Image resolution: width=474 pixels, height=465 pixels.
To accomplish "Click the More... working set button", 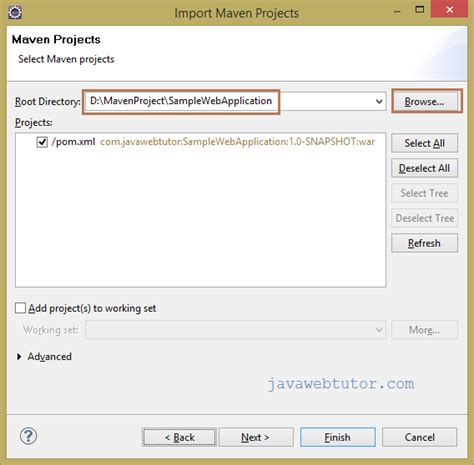I will pos(424,330).
